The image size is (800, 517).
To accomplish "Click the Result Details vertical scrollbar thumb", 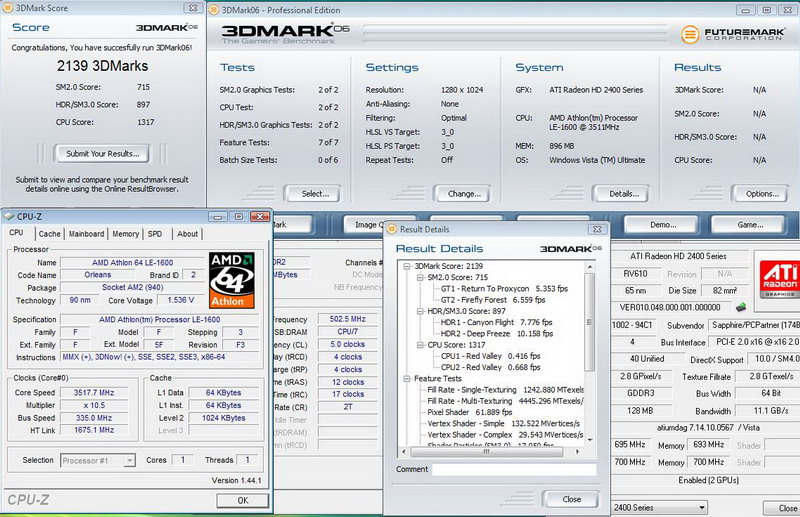I will [x=590, y=322].
